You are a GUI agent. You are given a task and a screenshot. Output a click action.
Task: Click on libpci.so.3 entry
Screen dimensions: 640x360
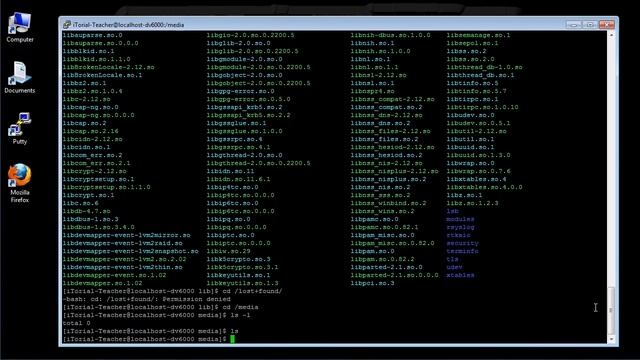coord(372,283)
